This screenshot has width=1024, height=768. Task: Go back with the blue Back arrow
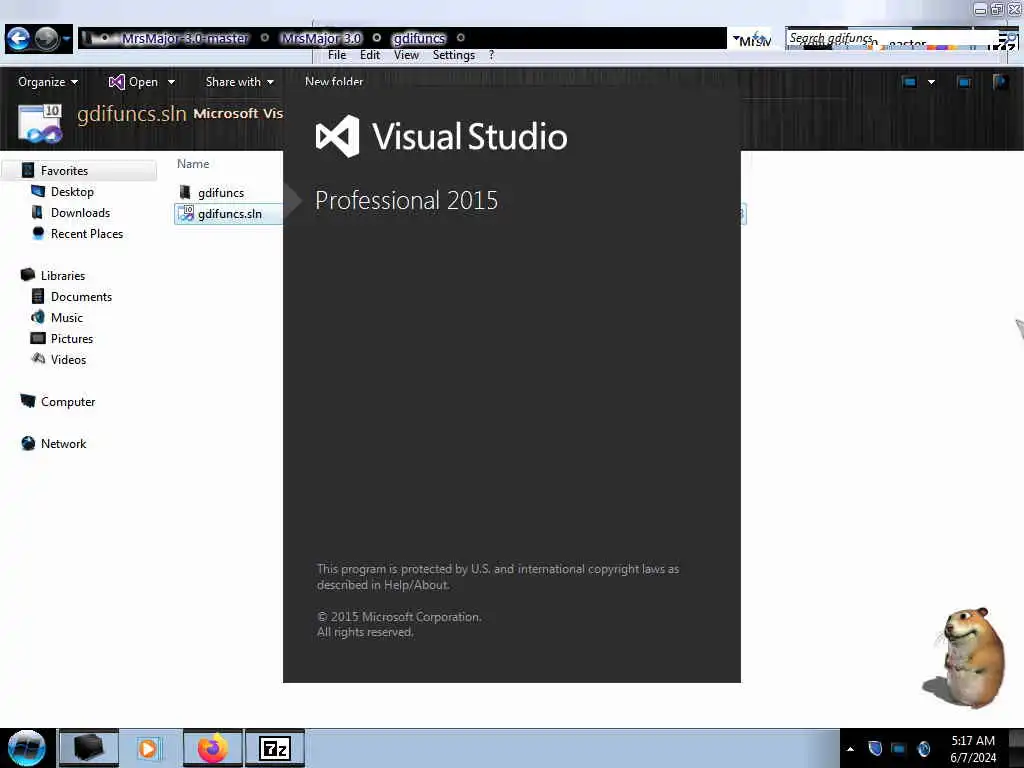coord(18,39)
